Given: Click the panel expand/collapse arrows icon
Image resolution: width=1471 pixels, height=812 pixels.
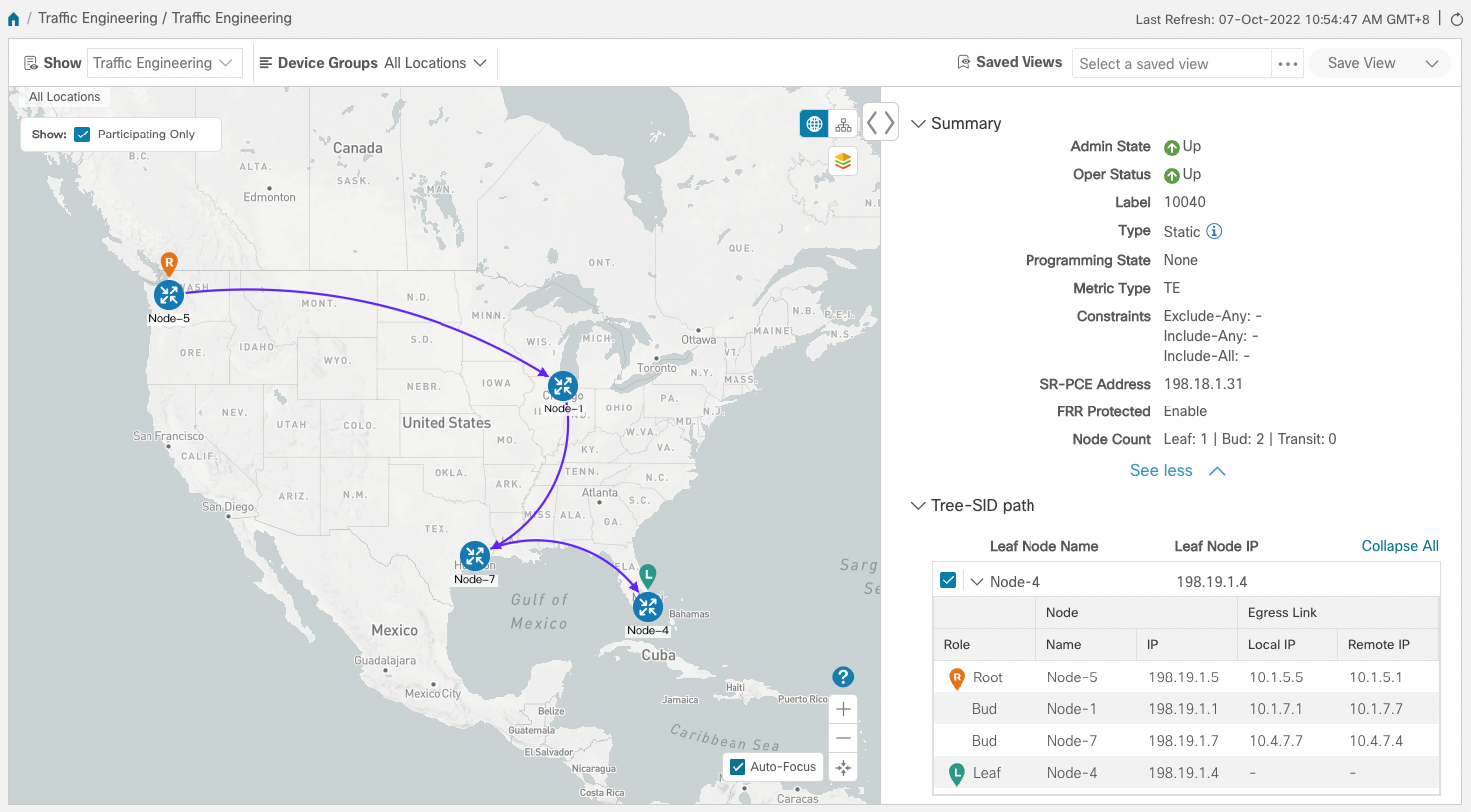Looking at the screenshot, I should pos(880,123).
